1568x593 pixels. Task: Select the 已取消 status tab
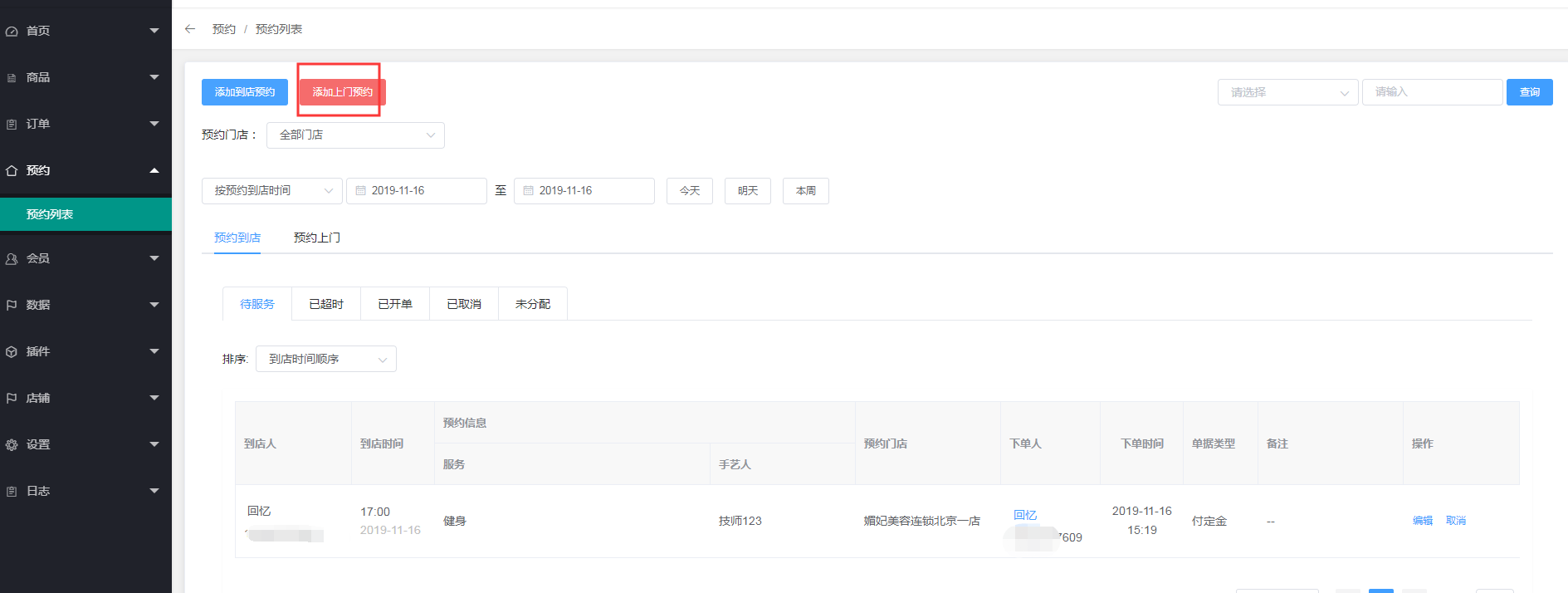coord(464,304)
